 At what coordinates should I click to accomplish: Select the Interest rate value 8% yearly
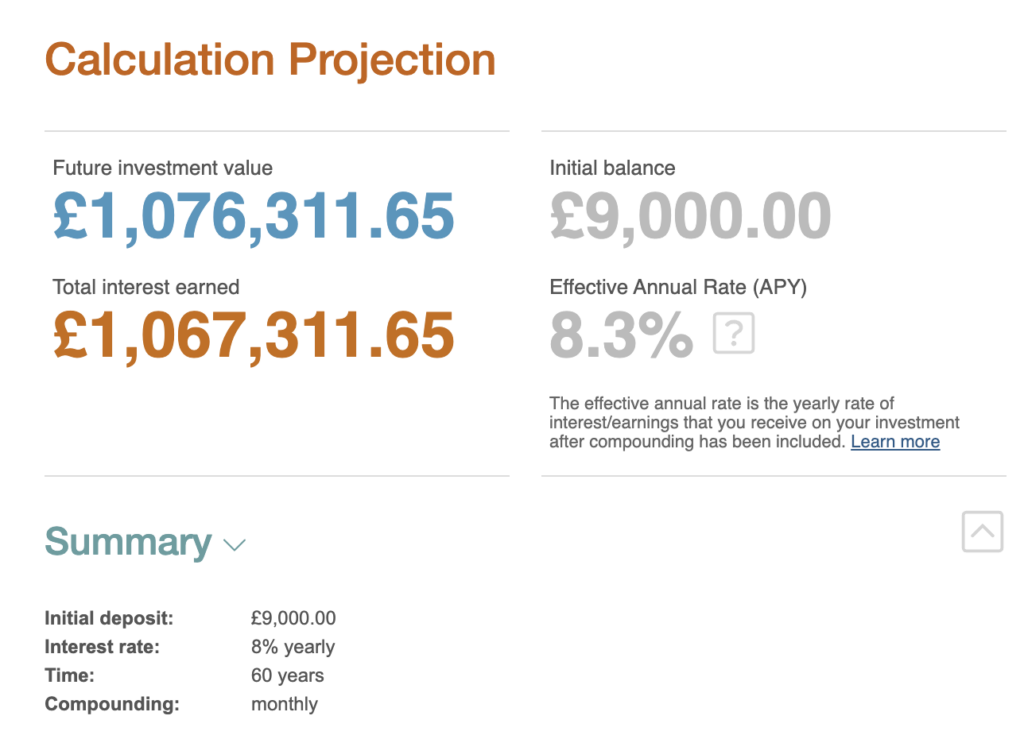[292, 647]
